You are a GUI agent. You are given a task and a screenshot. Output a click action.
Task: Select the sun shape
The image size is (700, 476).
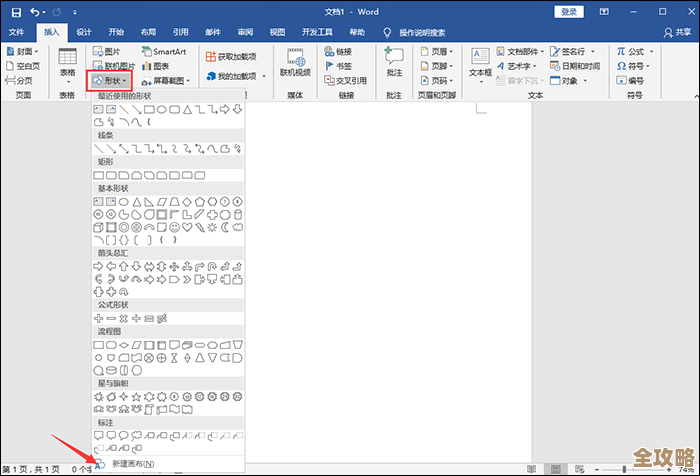tap(213, 226)
